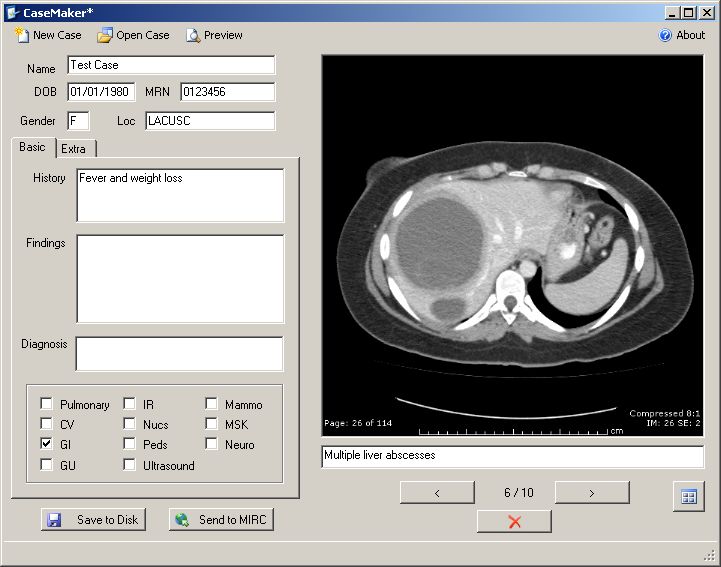Go to the next image

click(591, 492)
